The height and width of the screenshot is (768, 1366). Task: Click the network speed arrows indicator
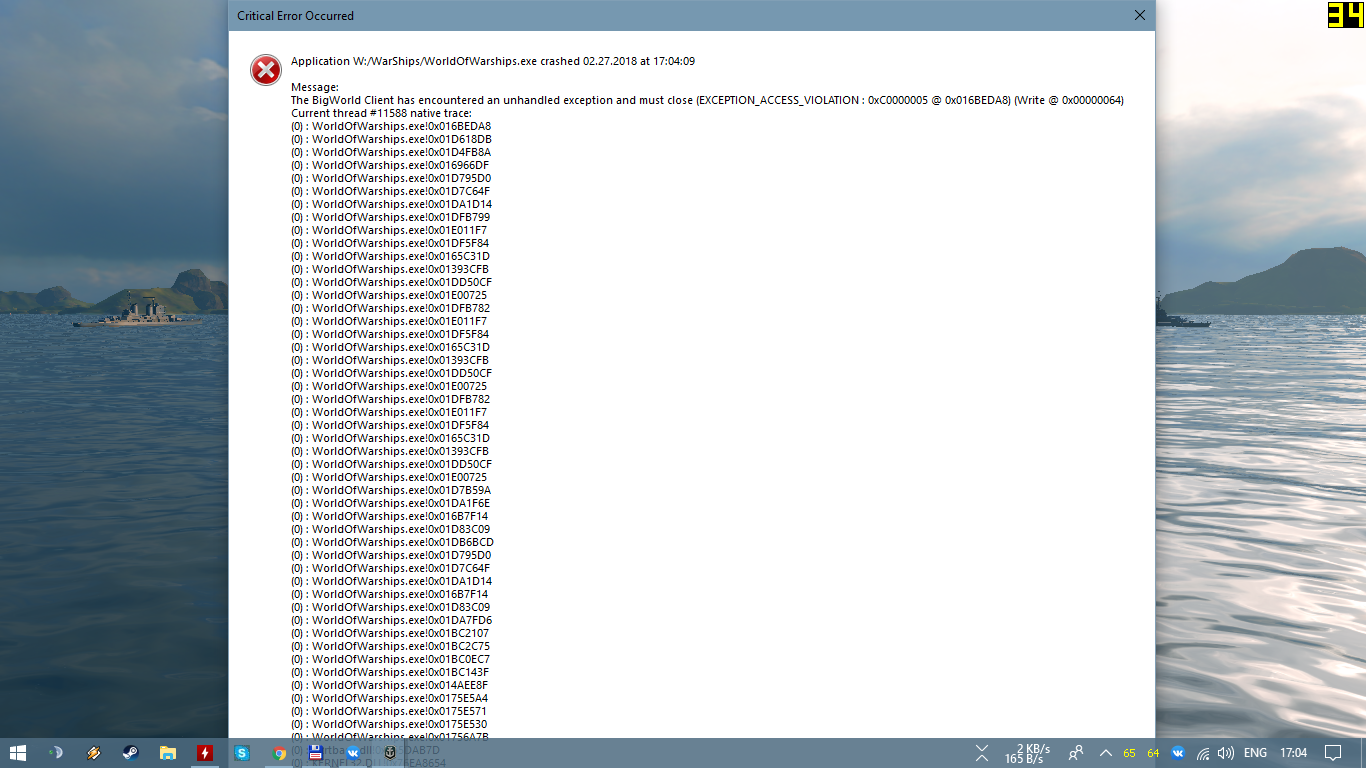coord(983,753)
